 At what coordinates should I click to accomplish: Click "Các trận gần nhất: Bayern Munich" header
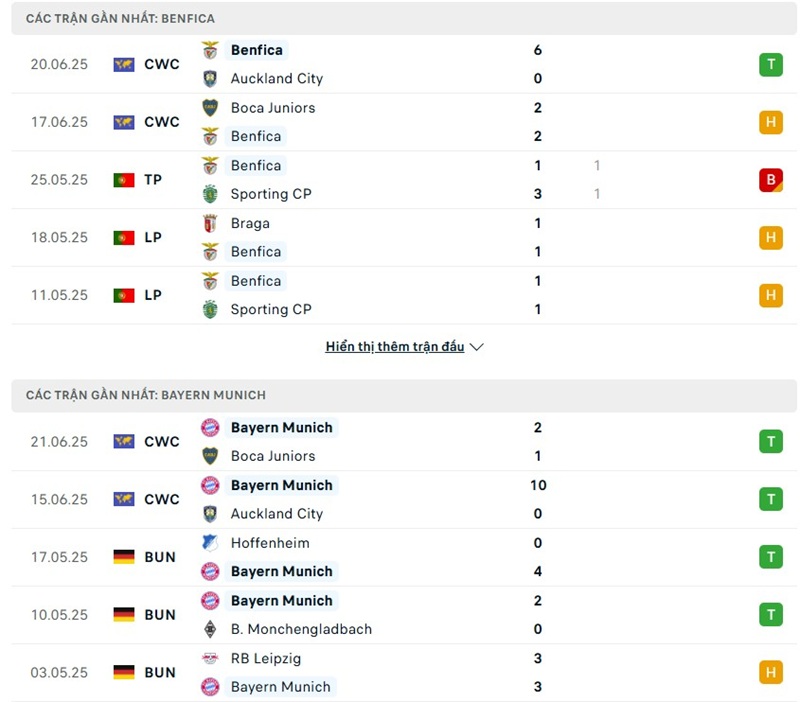146,395
